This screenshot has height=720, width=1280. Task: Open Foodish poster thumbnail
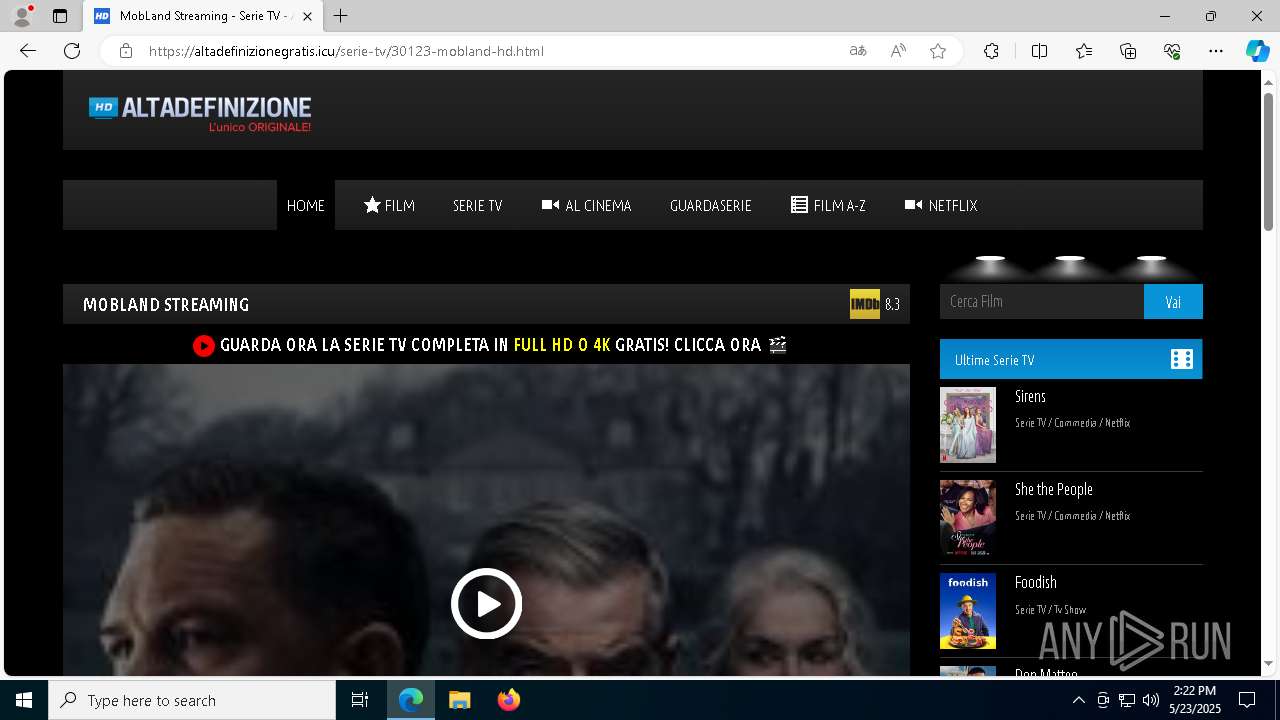pyautogui.click(x=967, y=611)
